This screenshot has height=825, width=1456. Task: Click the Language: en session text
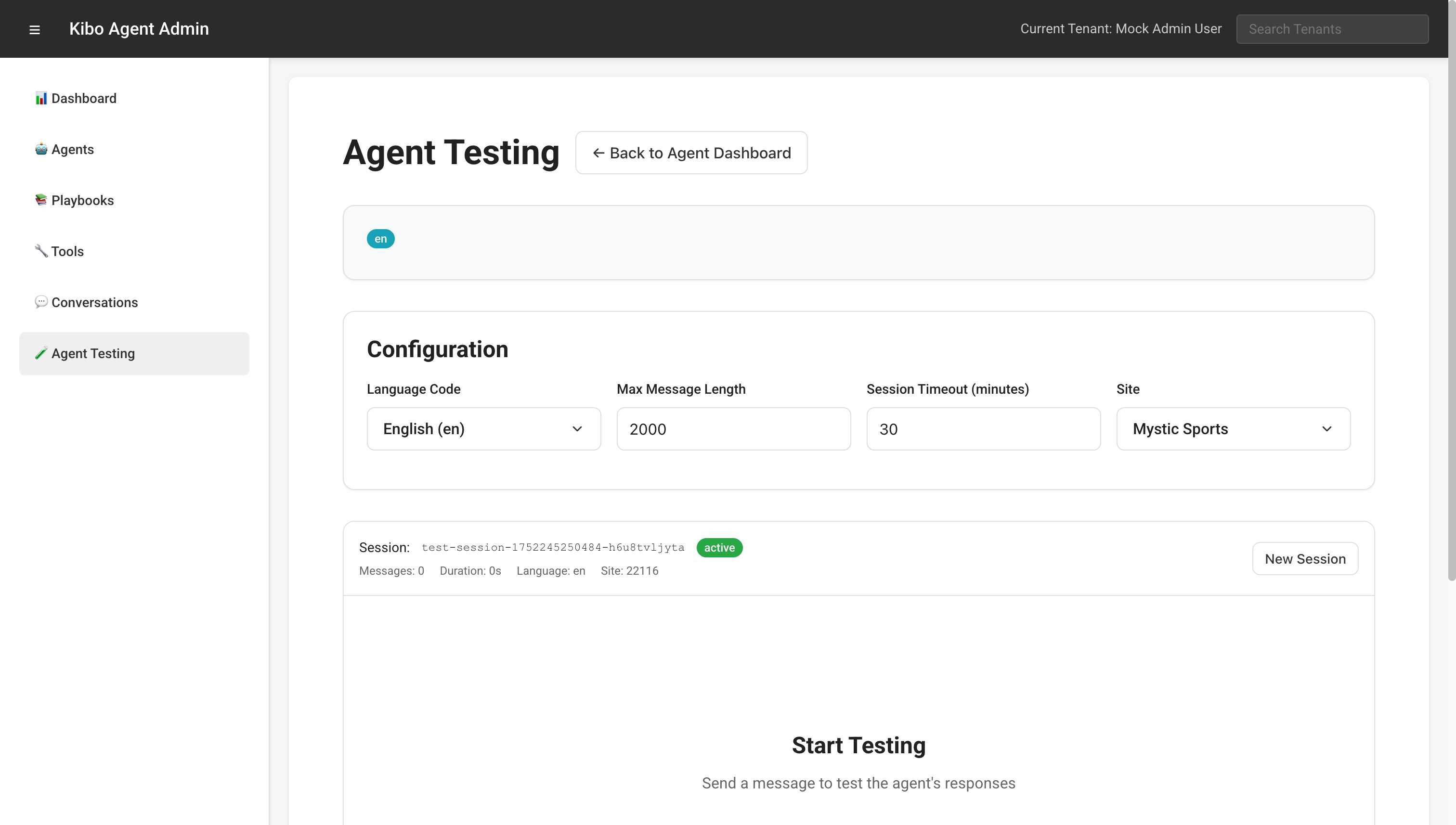[551, 570]
